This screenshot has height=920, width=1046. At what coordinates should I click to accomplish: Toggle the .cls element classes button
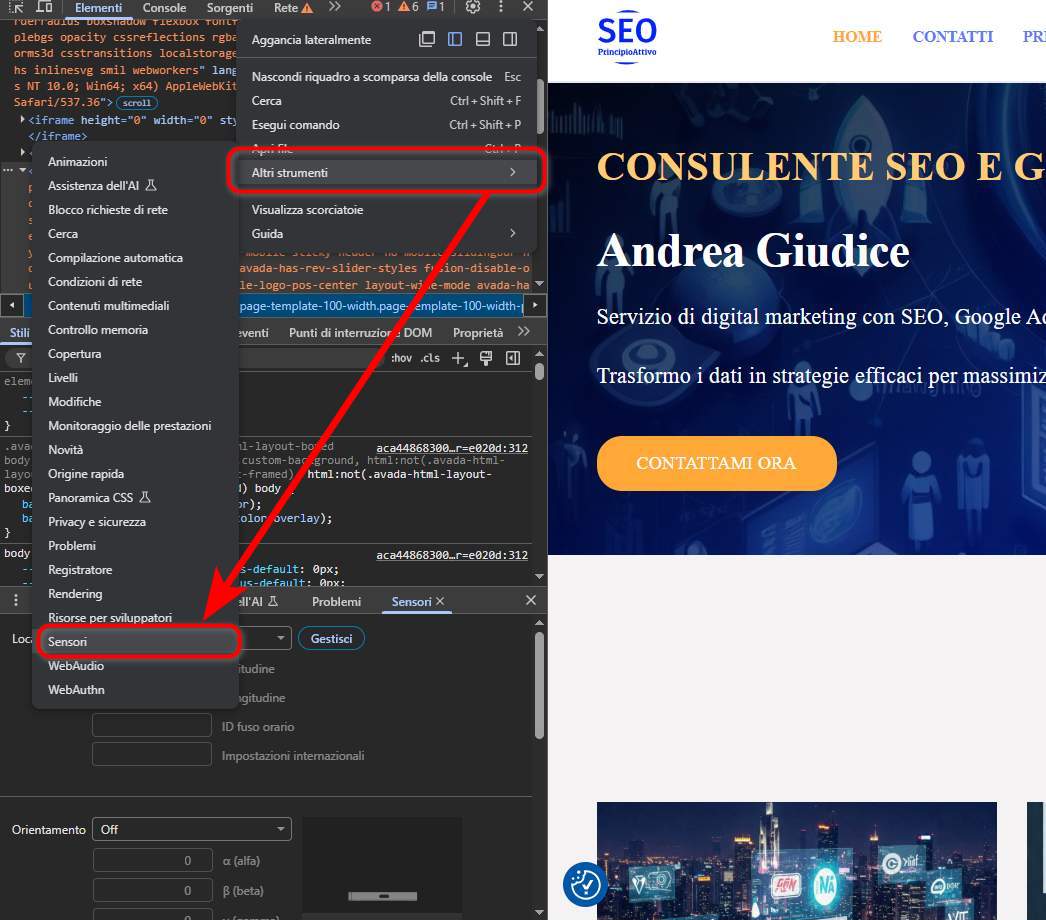coord(430,359)
